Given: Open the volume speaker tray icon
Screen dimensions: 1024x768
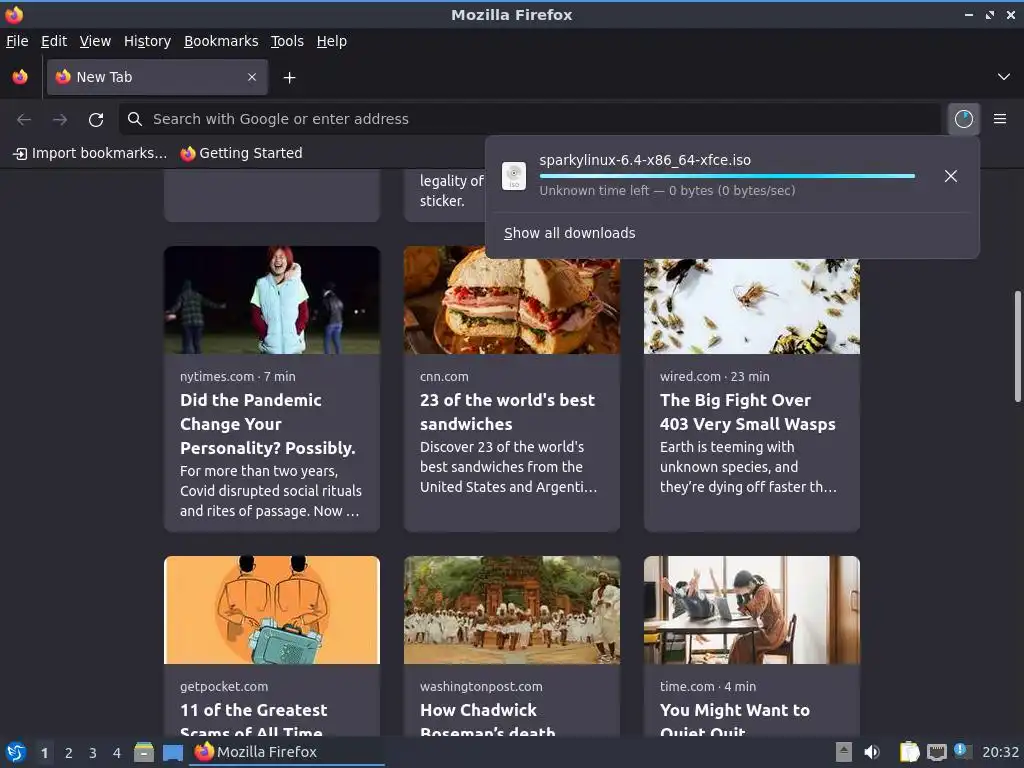Looking at the screenshot, I should (872, 752).
